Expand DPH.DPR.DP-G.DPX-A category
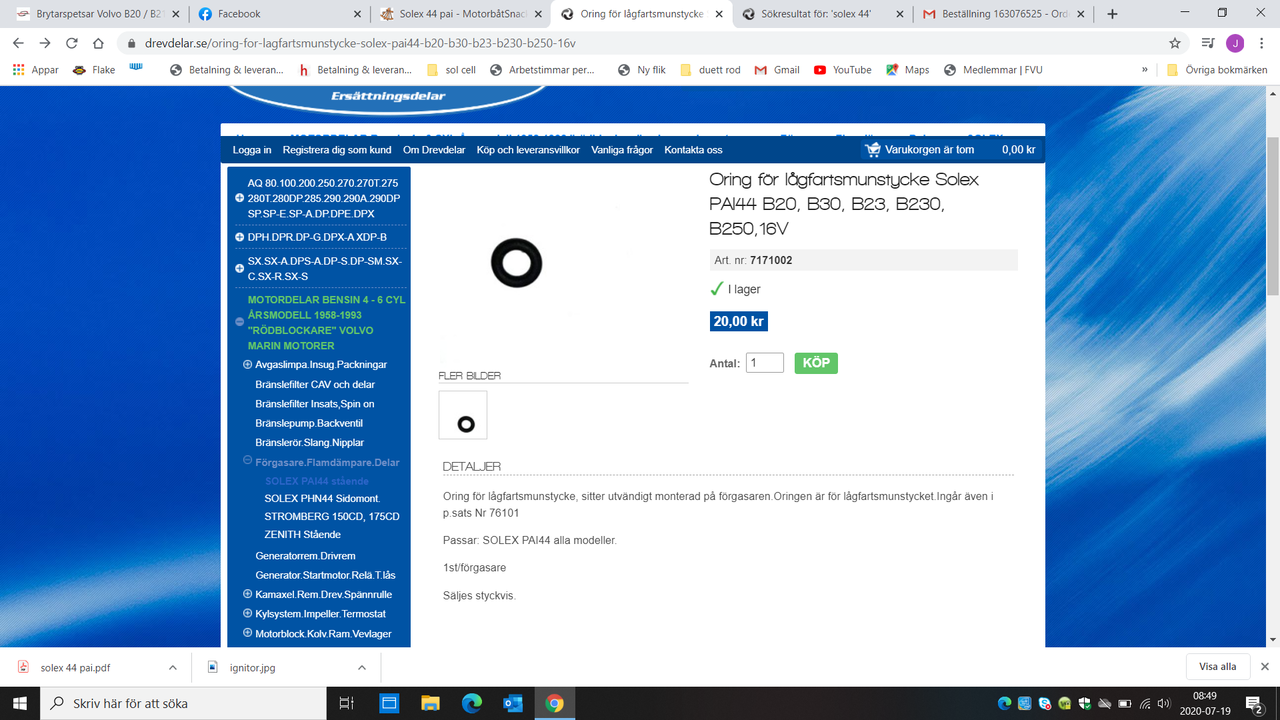1280x720 pixels. point(239,237)
